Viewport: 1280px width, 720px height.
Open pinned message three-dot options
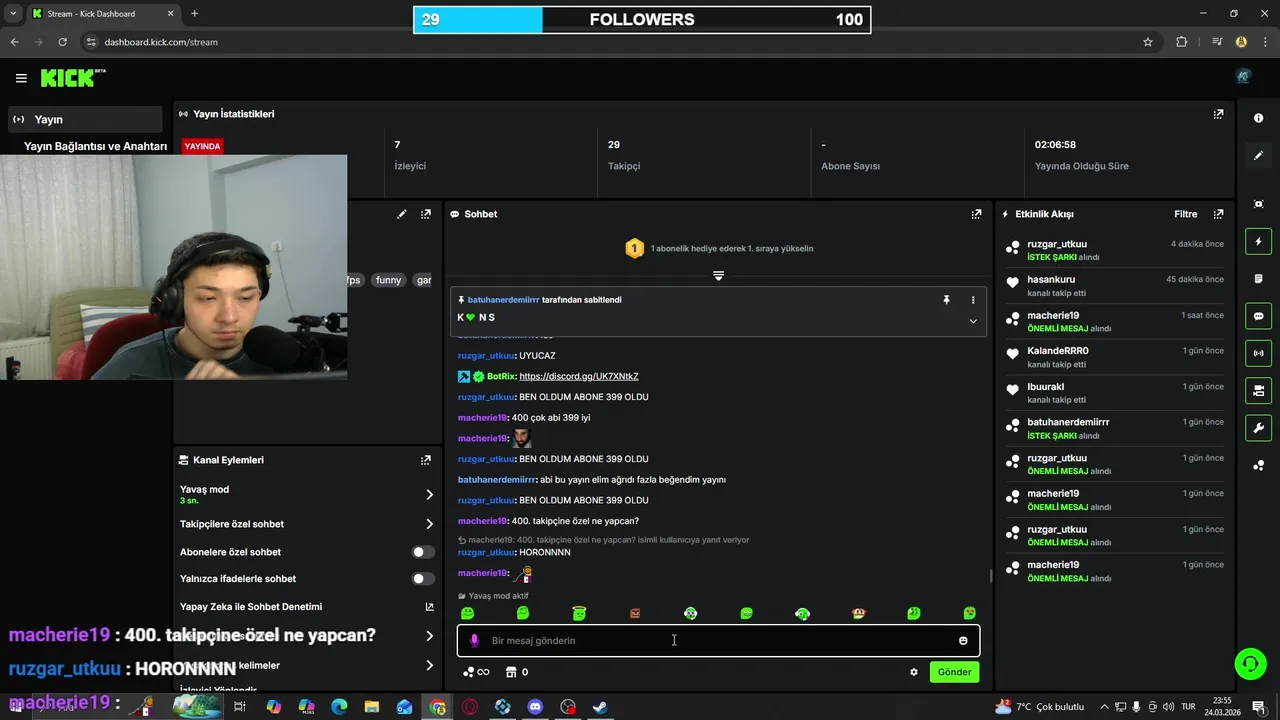tap(973, 300)
